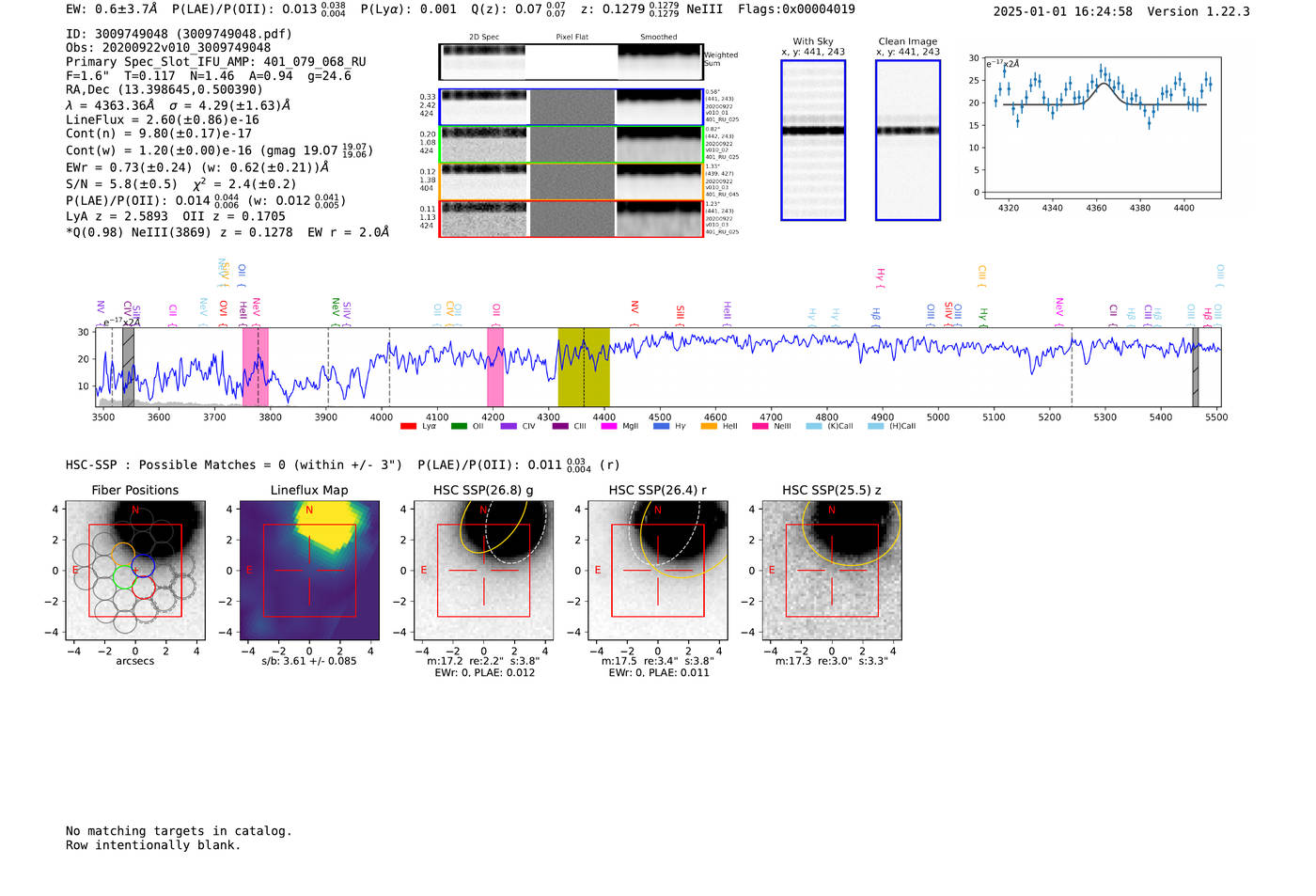This screenshot has width=1316, height=896.
Task: Select the blue-bordered 2D spec fiber row
Action: 571,107
